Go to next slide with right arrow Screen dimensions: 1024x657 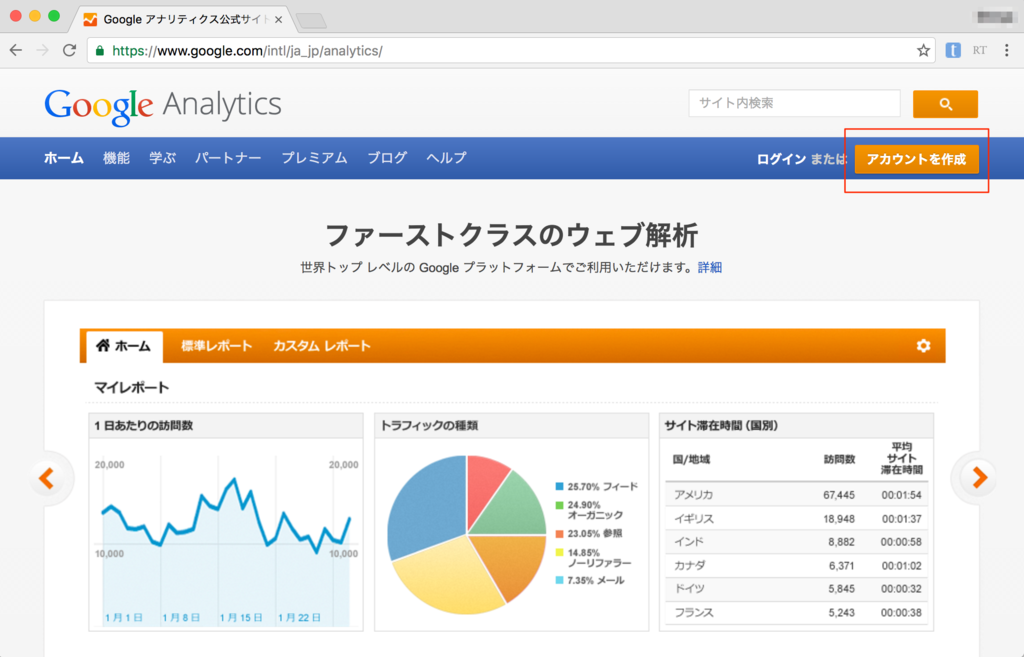tap(979, 478)
